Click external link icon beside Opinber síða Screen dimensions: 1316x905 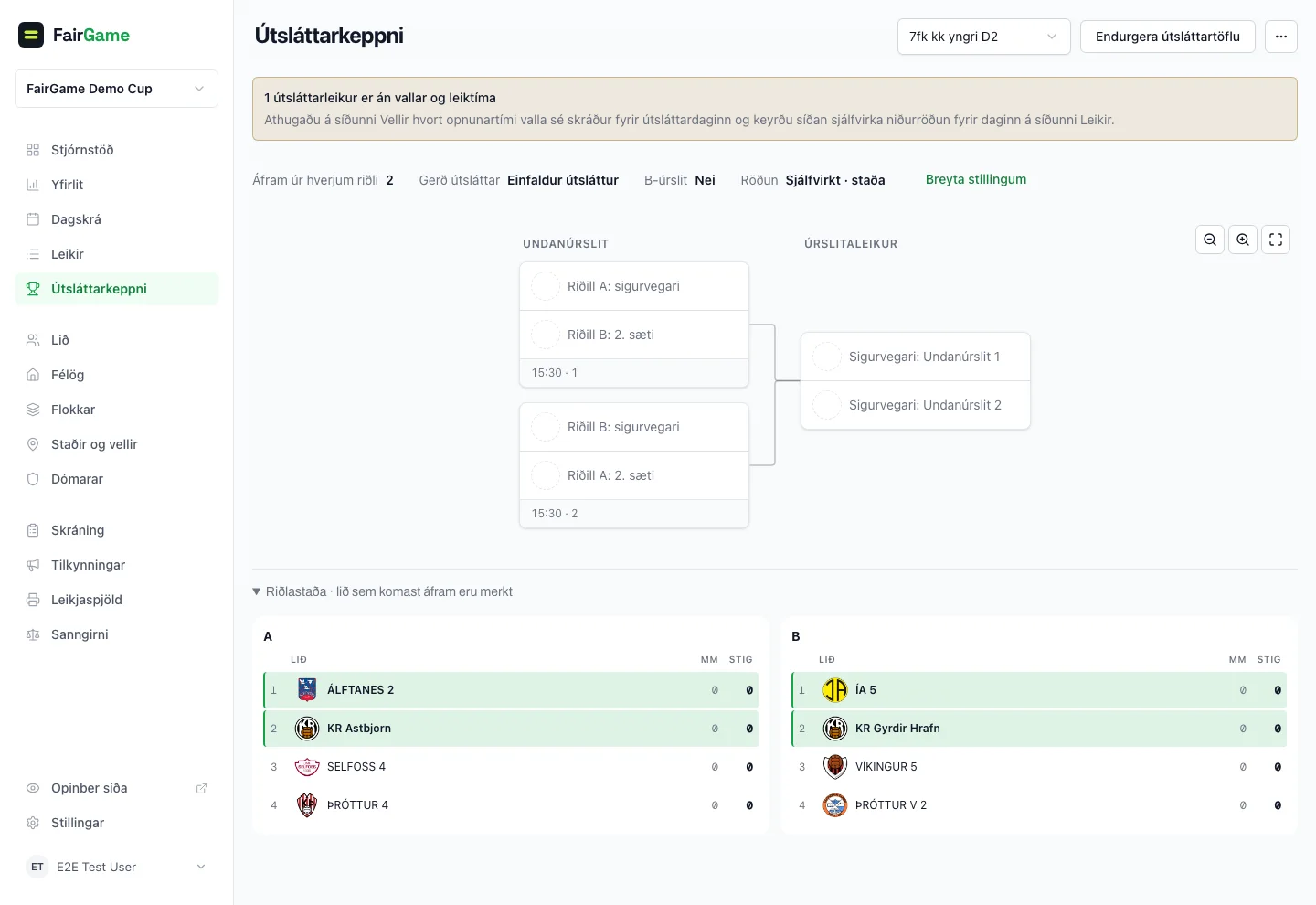[201, 788]
